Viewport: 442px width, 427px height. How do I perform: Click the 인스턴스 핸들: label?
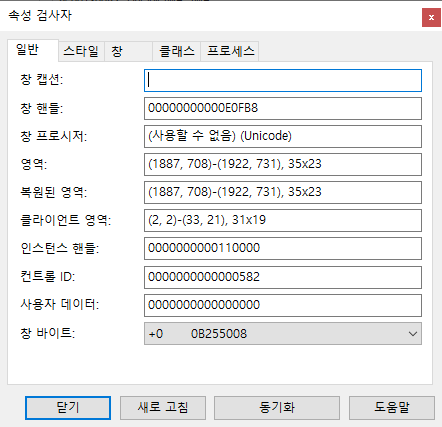point(60,248)
